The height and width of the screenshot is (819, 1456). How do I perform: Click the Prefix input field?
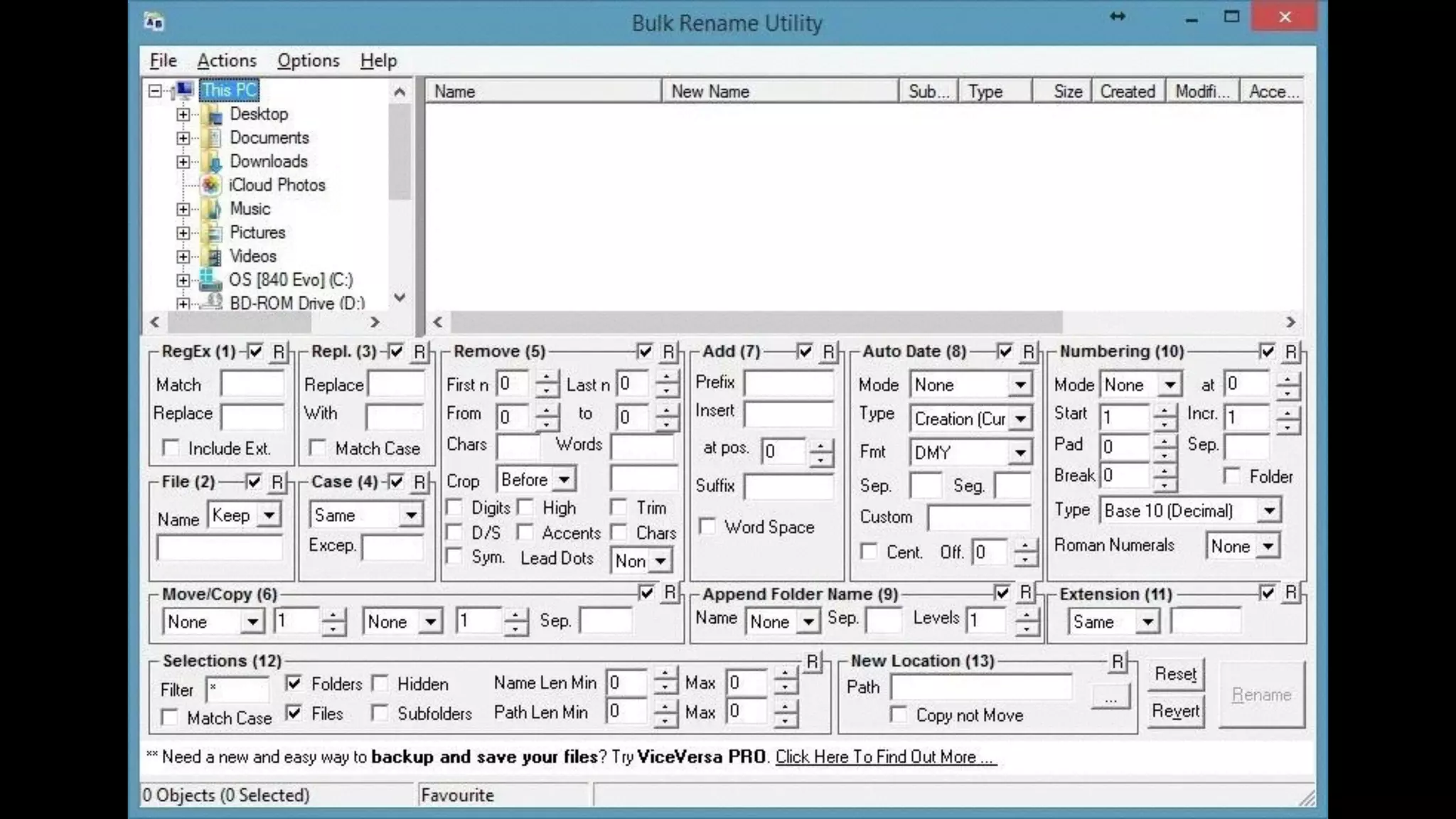788,384
